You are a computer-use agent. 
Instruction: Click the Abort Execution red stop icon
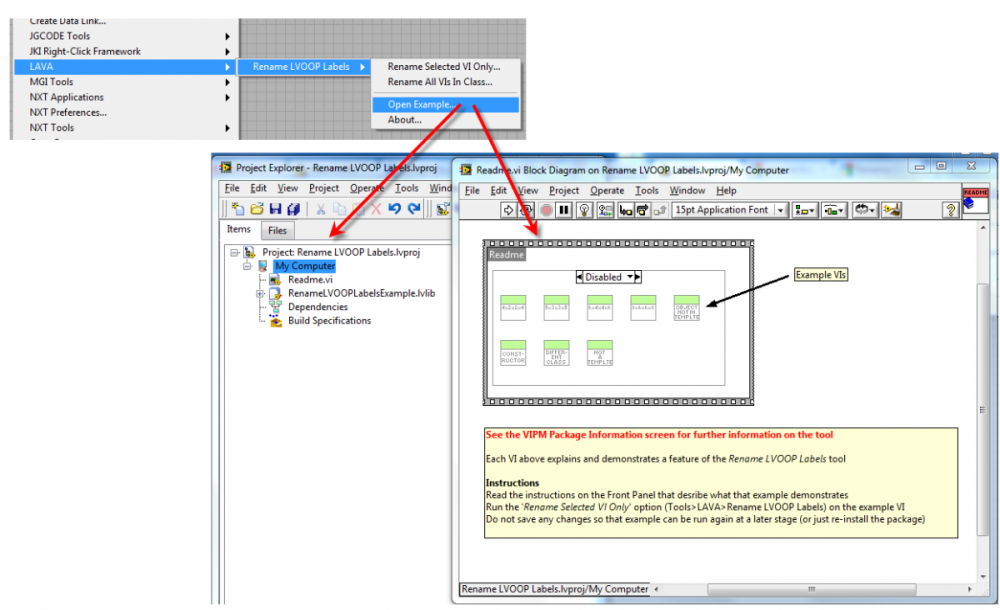[546, 210]
